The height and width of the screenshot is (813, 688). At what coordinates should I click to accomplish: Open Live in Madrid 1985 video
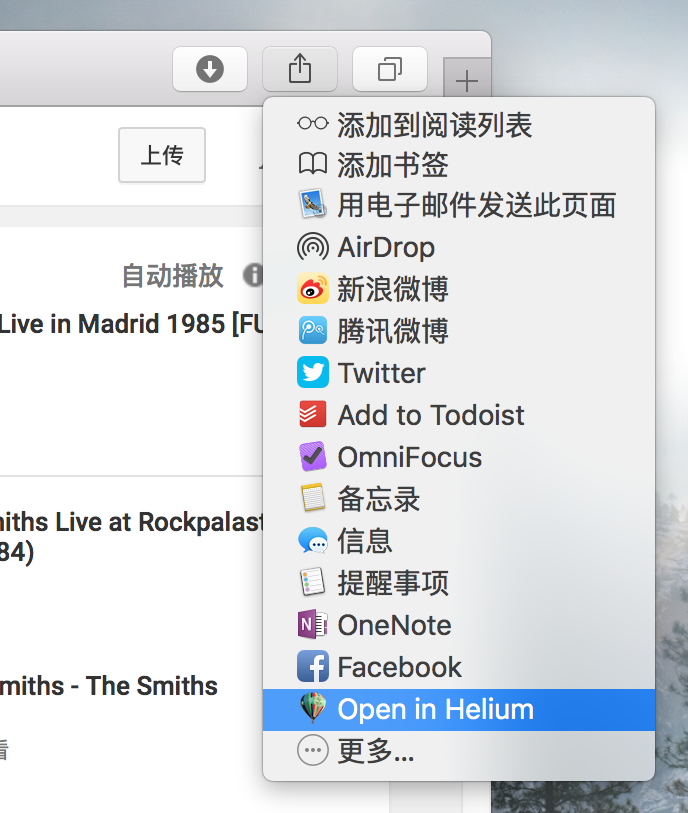tap(131, 324)
